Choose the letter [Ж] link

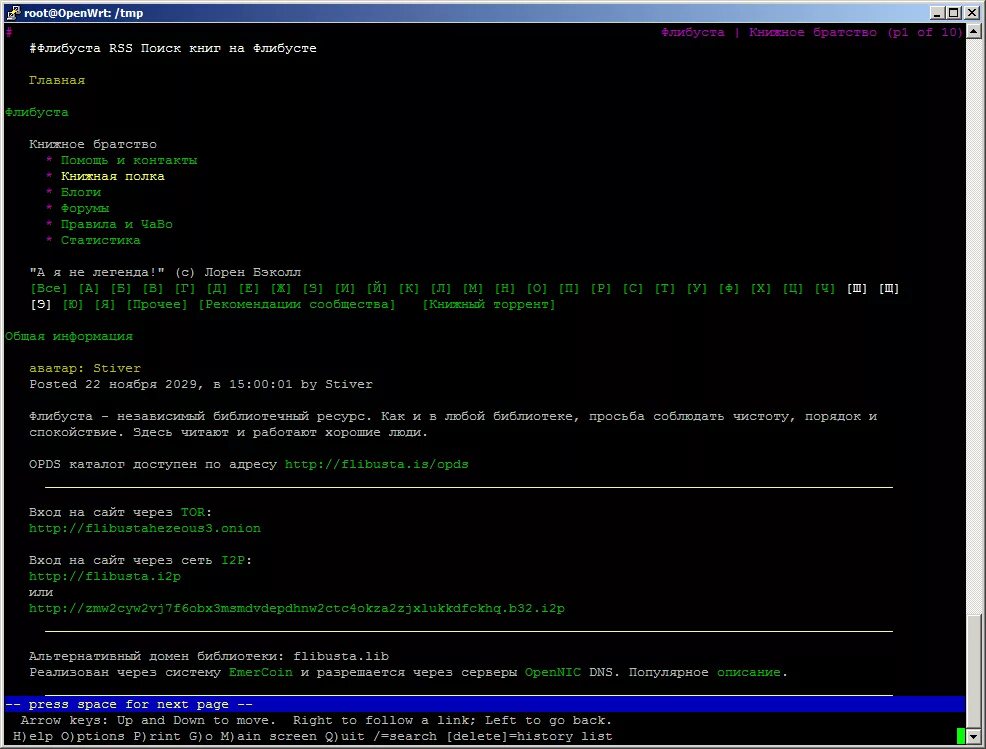pyautogui.click(x=281, y=288)
